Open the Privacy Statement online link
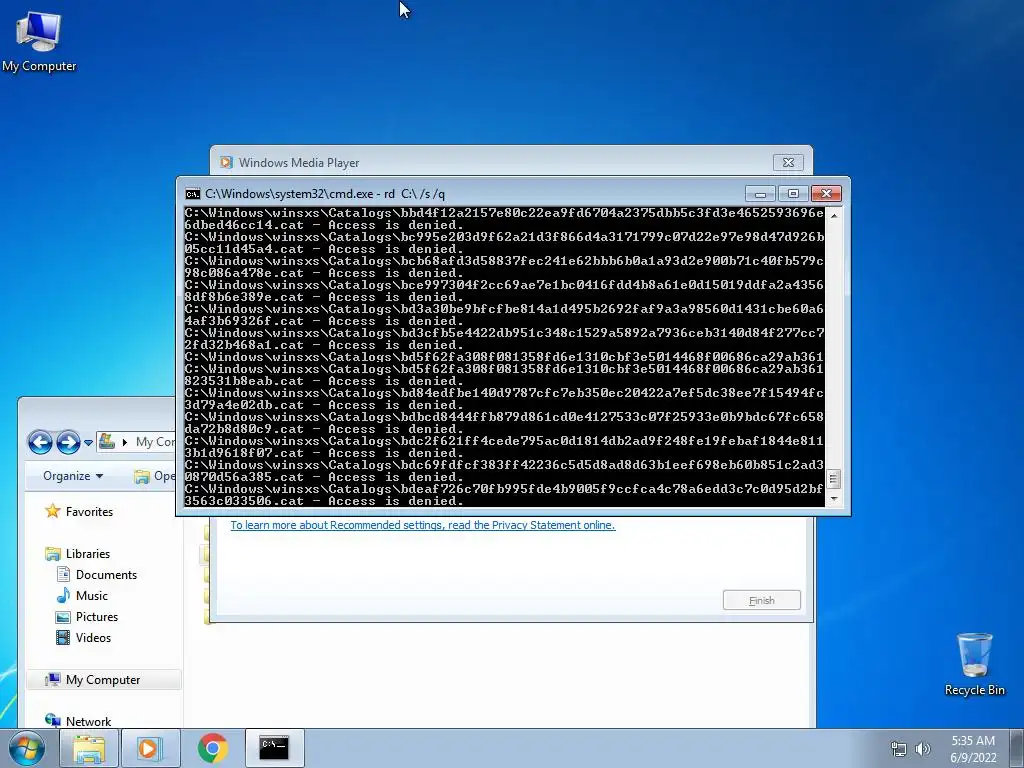The width and height of the screenshot is (1024, 768). tap(423, 525)
